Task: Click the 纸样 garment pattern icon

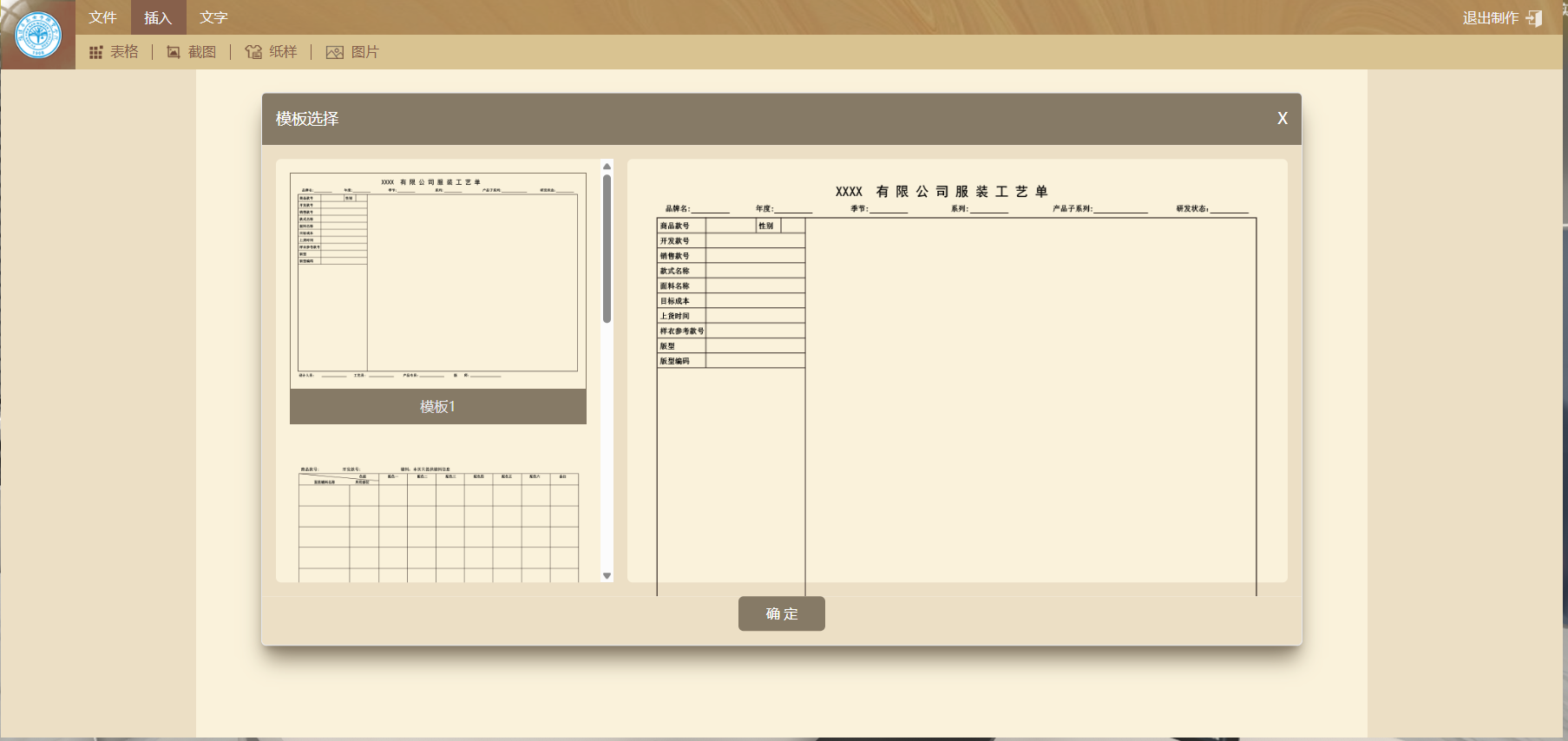Action: pos(253,52)
